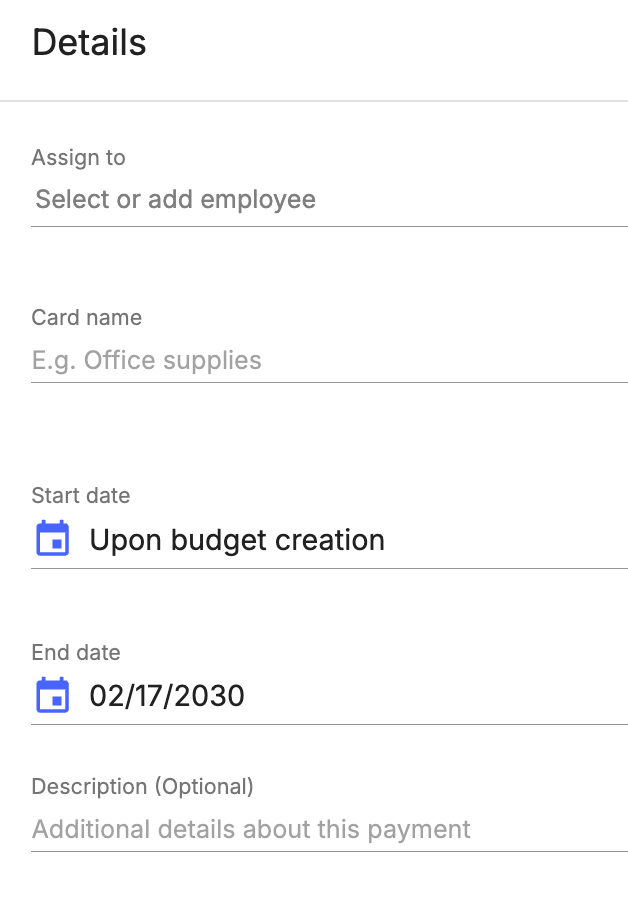628x906 pixels.
Task: Click the 'Card name' field label
Action: tap(87, 317)
